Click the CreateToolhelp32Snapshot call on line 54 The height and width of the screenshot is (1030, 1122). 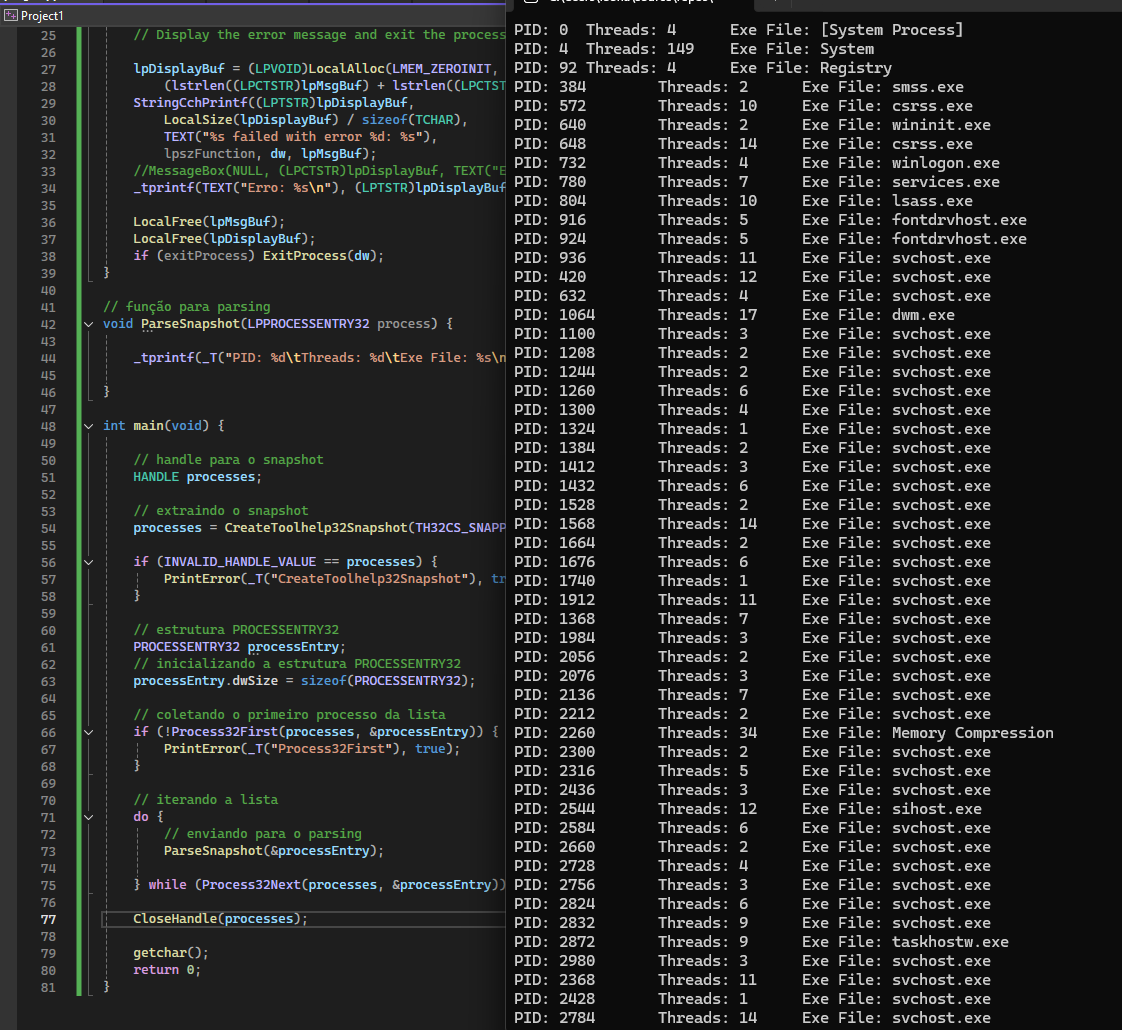(315, 528)
